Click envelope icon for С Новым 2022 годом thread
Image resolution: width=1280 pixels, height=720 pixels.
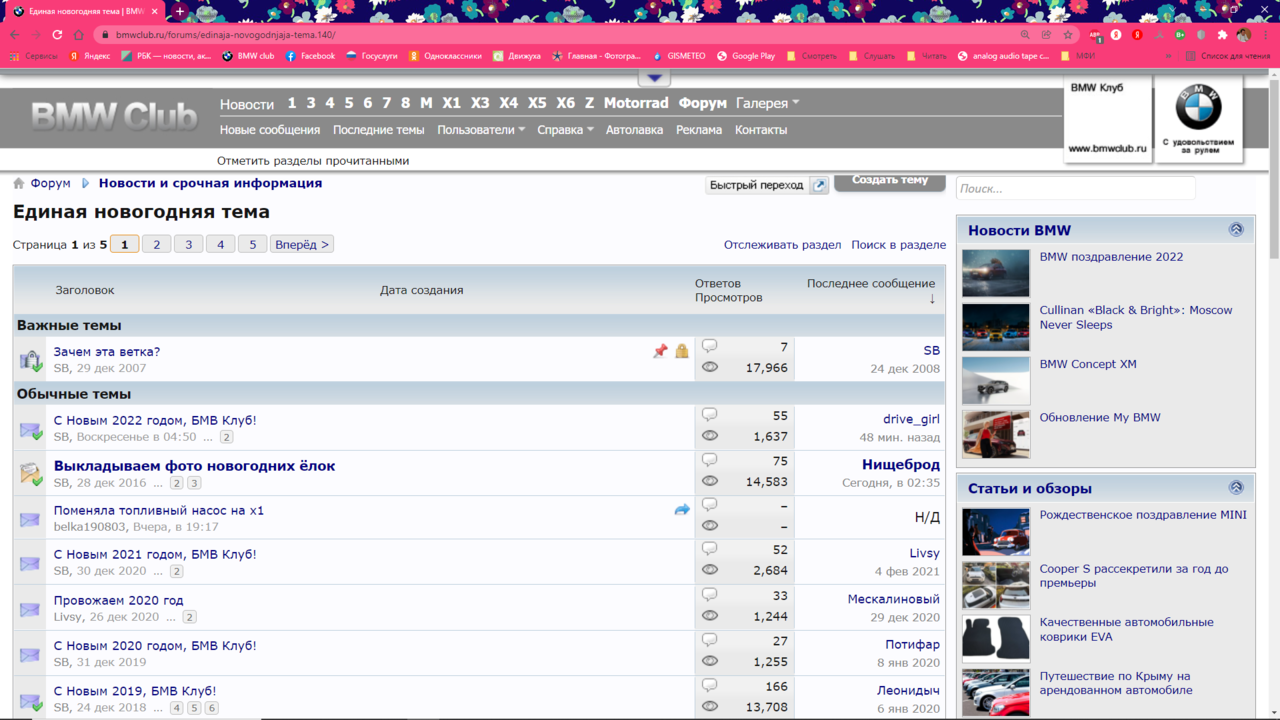point(30,431)
